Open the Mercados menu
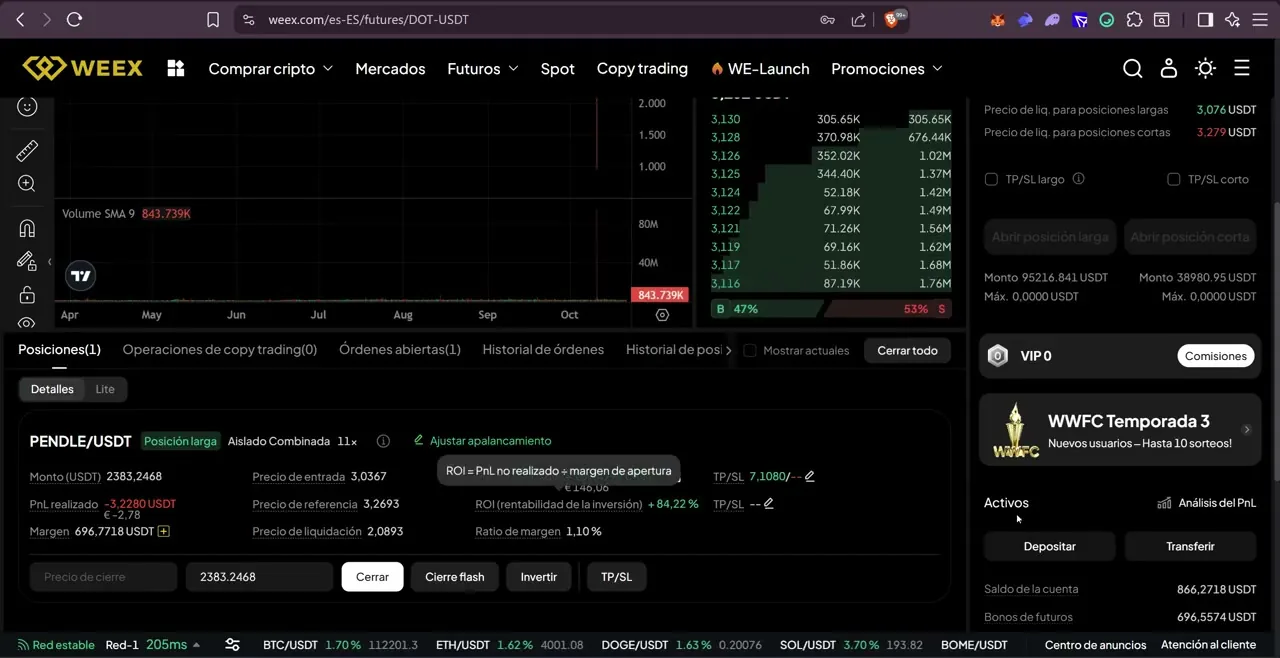Screen dimensions: 1280x658 [x=390, y=68]
